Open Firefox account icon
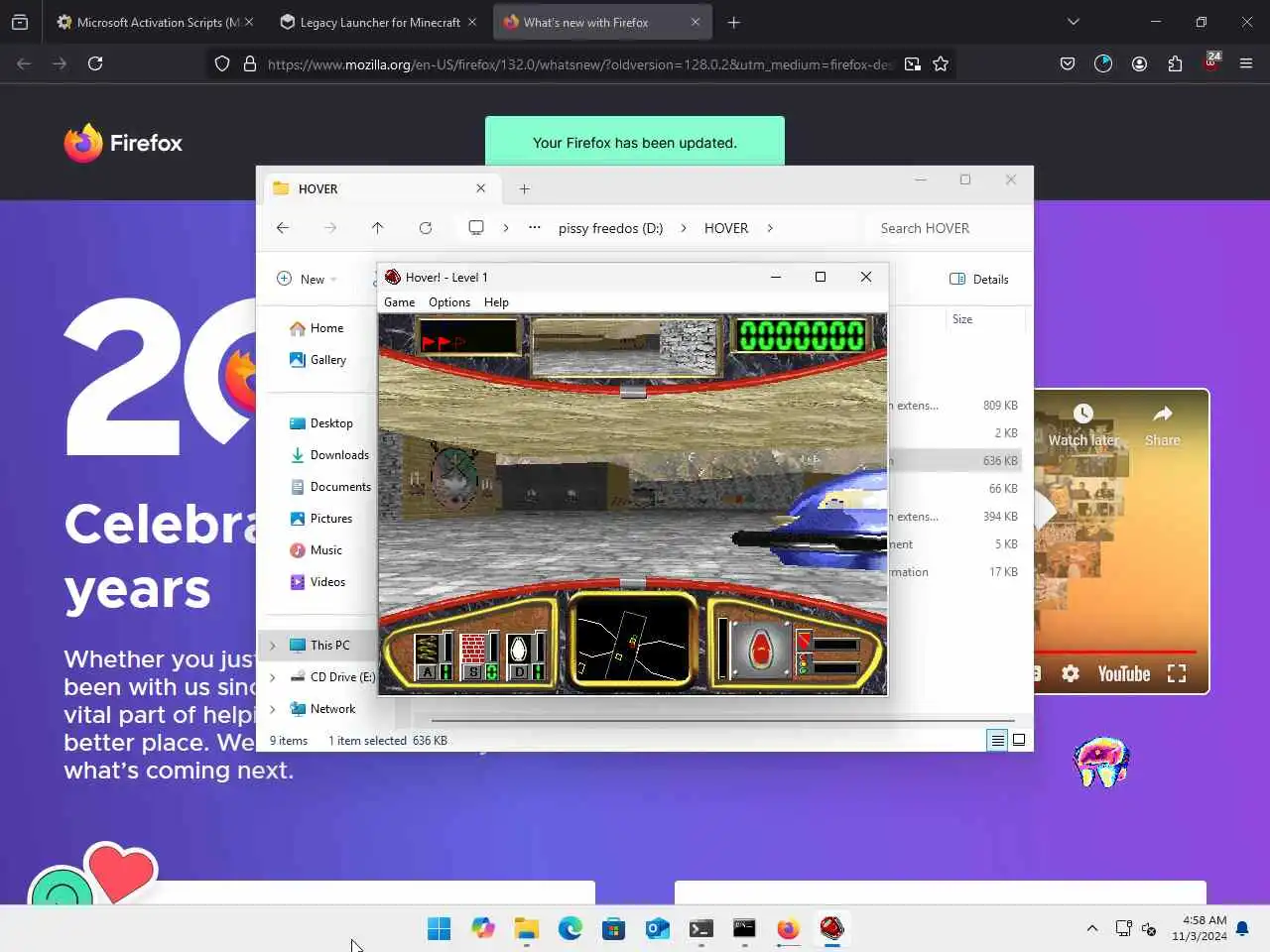1270x952 pixels. (x=1139, y=63)
